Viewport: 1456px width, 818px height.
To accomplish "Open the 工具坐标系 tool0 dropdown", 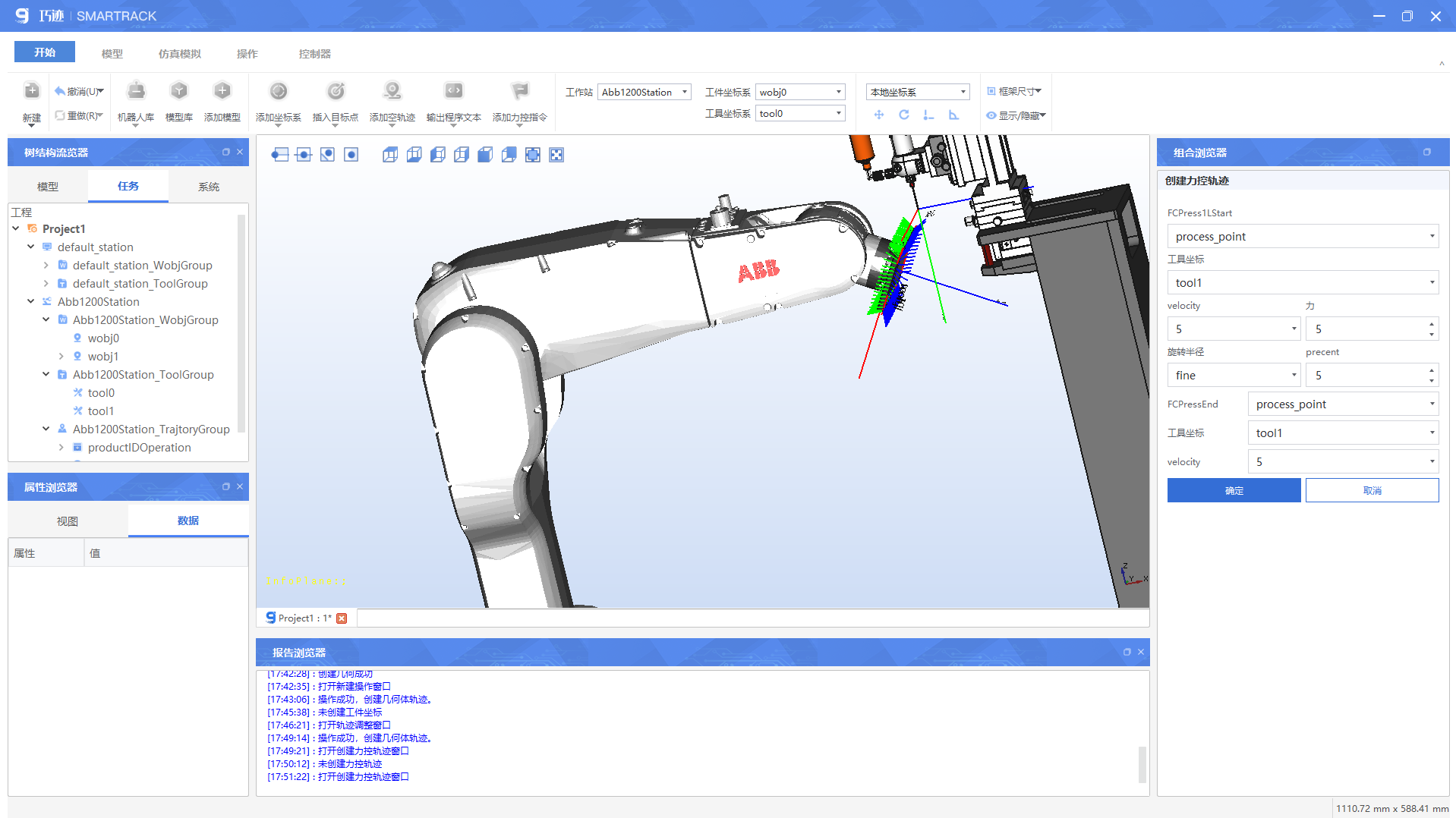I will pos(800,113).
